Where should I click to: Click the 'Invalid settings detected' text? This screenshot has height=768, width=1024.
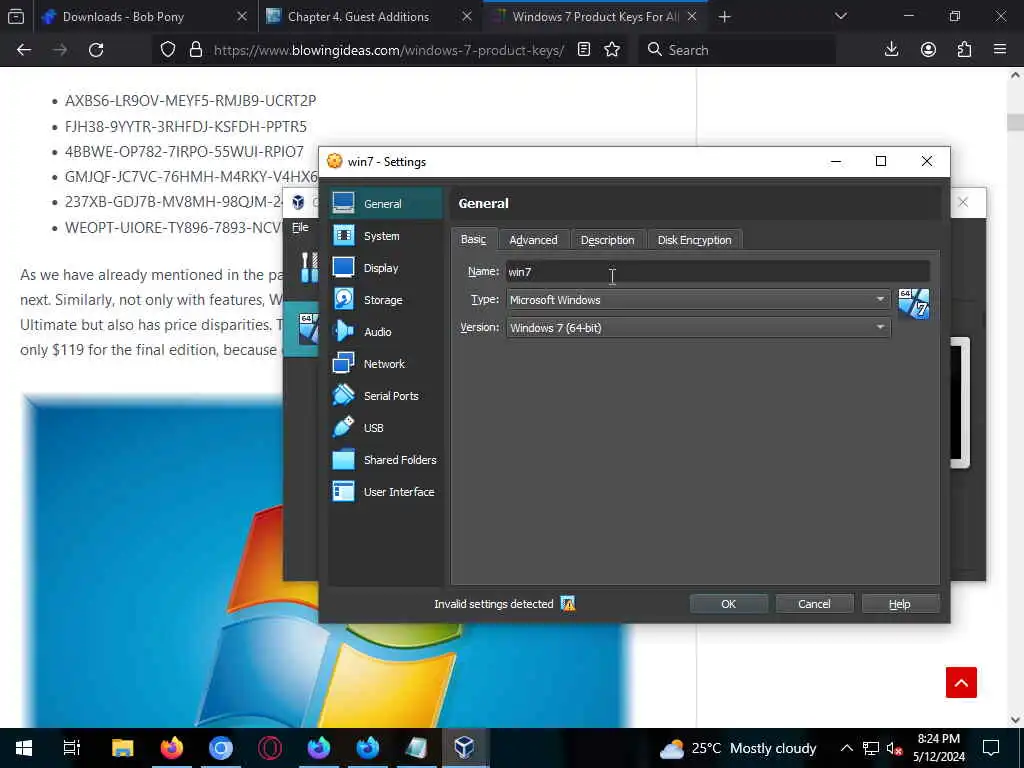[x=494, y=604]
